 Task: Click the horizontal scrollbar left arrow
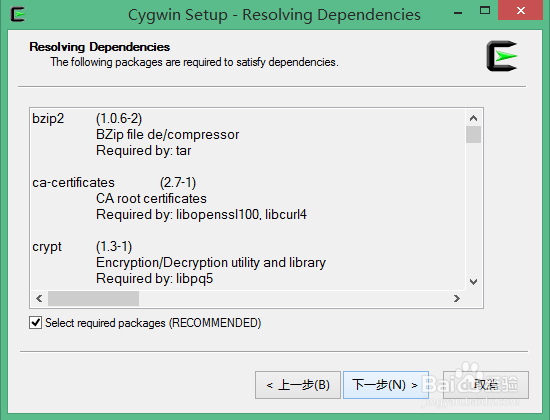39,299
